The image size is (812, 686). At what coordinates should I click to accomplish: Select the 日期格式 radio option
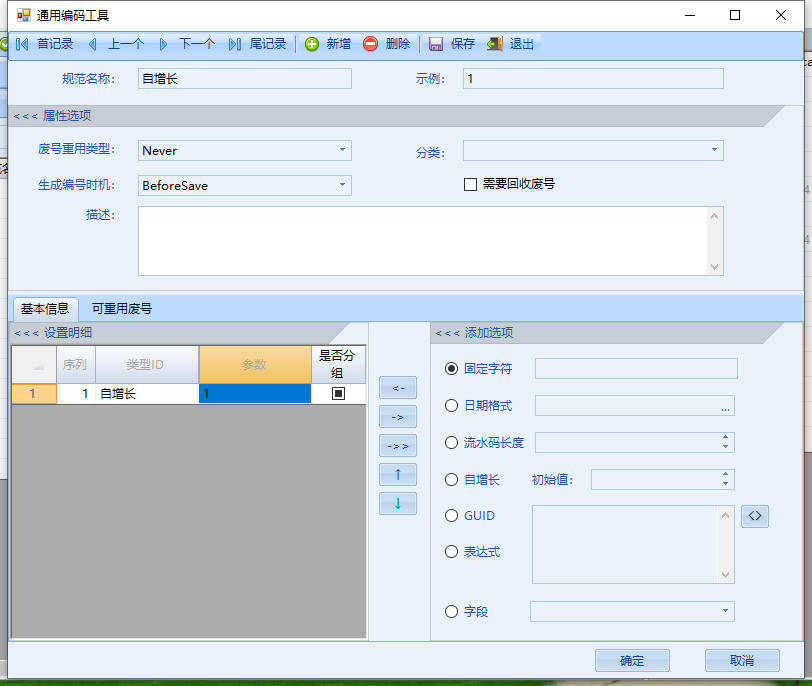452,405
